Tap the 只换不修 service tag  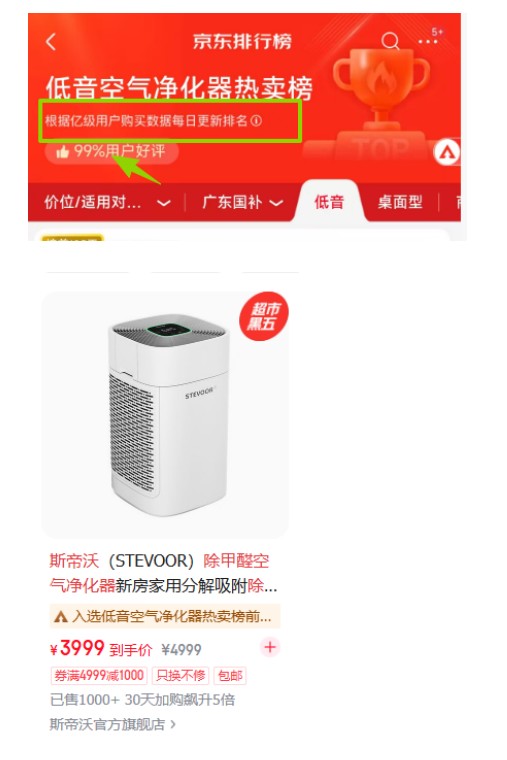pyautogui.click(x=181, y=675)
